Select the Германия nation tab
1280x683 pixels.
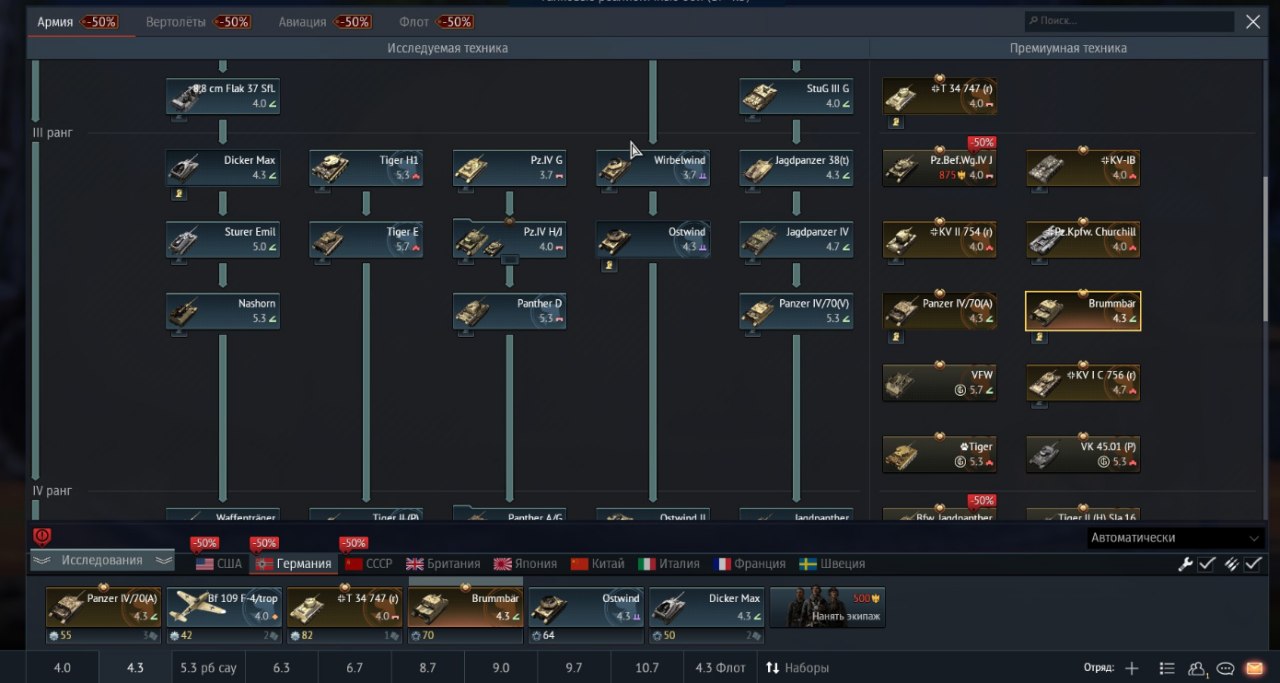tap(294, 564)
